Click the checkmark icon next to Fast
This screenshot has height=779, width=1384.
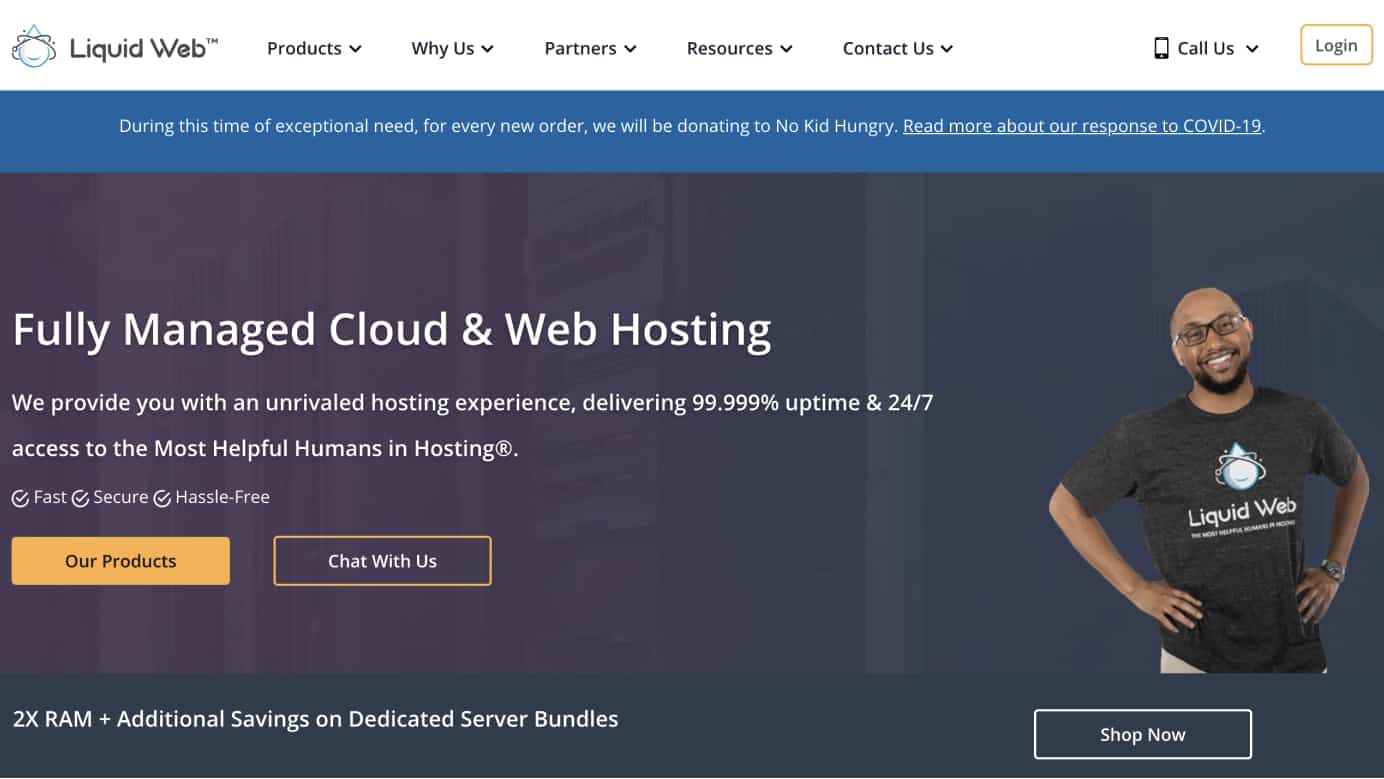(20, 498)
